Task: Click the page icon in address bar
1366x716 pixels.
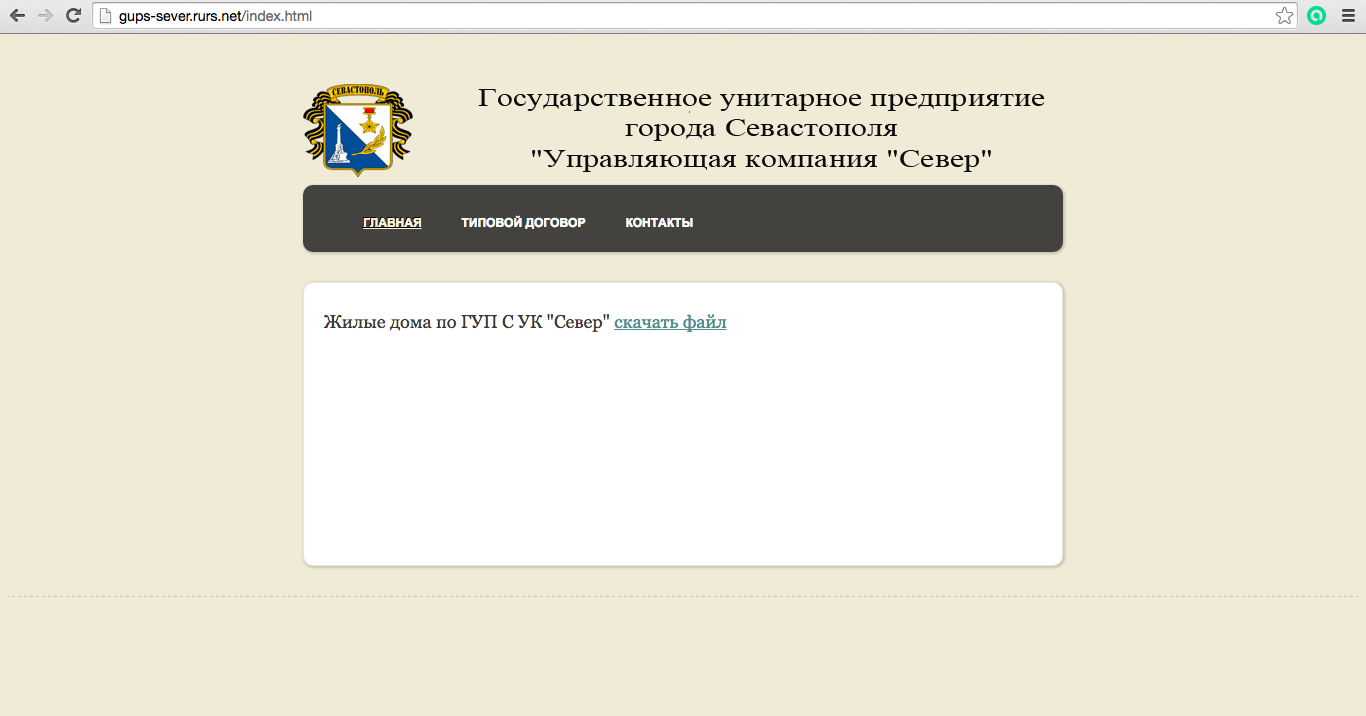Action: tap(104, 15)
